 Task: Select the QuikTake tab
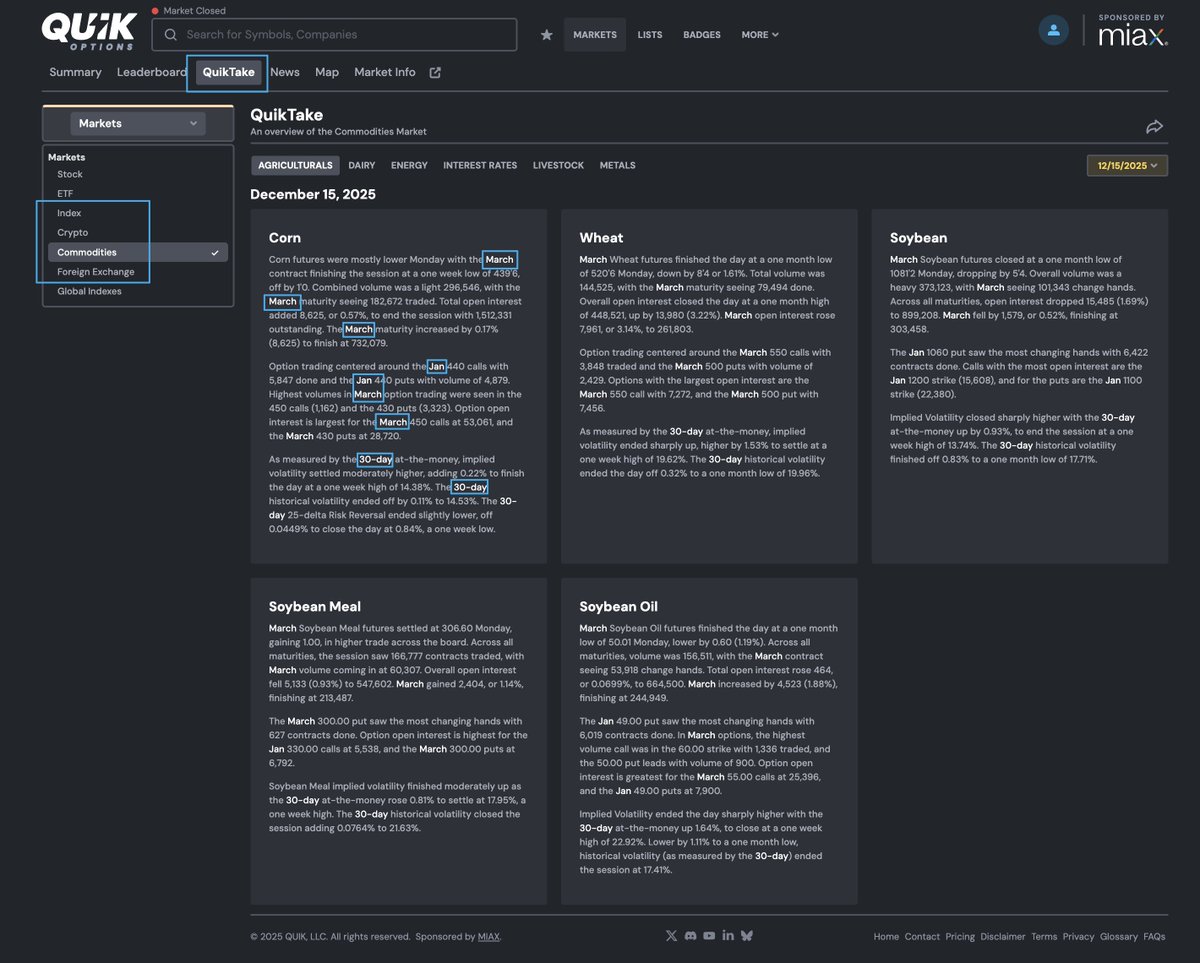click(229, 72)
